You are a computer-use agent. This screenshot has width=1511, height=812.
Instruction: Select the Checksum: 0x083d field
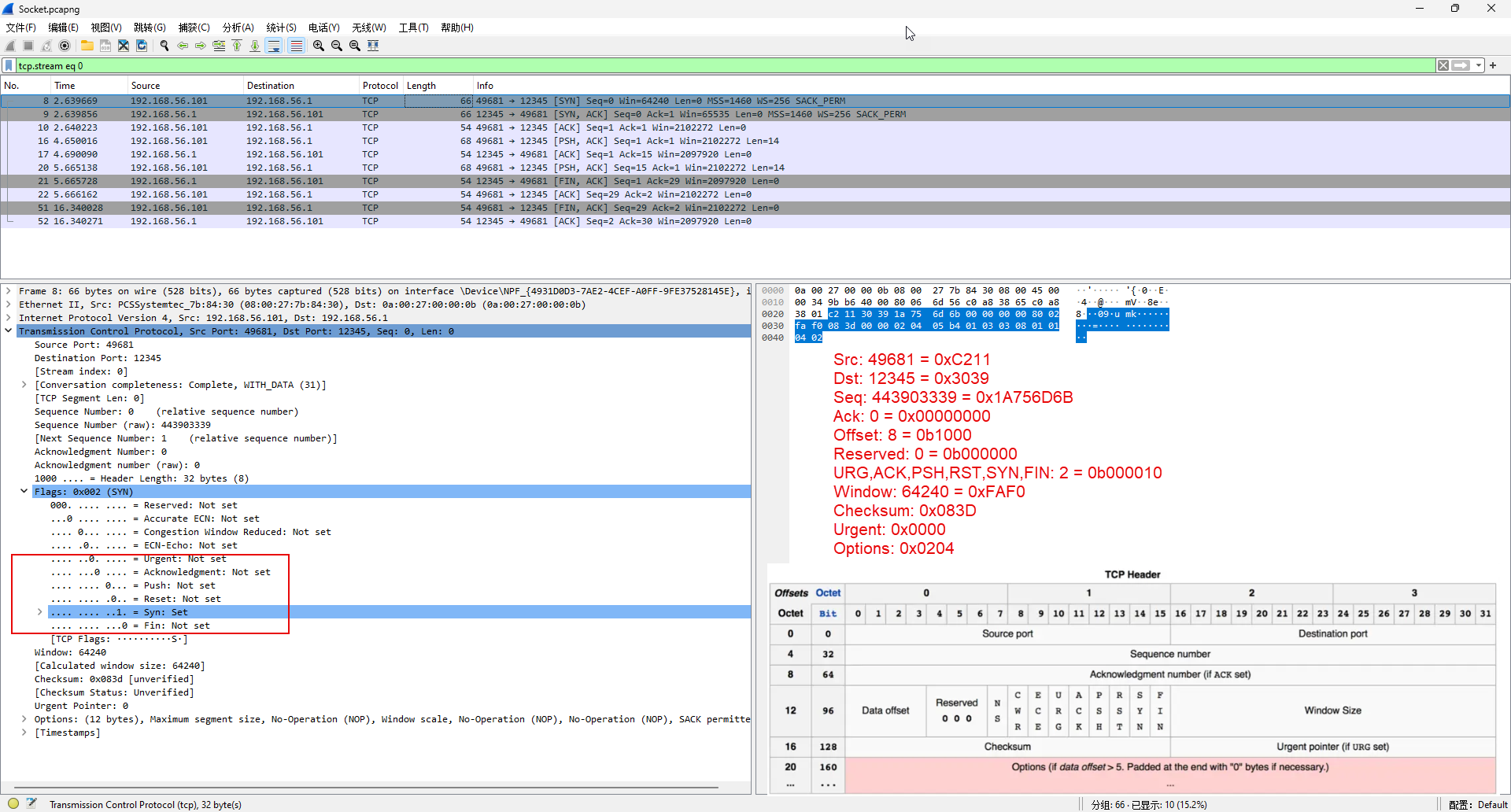(114, 679)
